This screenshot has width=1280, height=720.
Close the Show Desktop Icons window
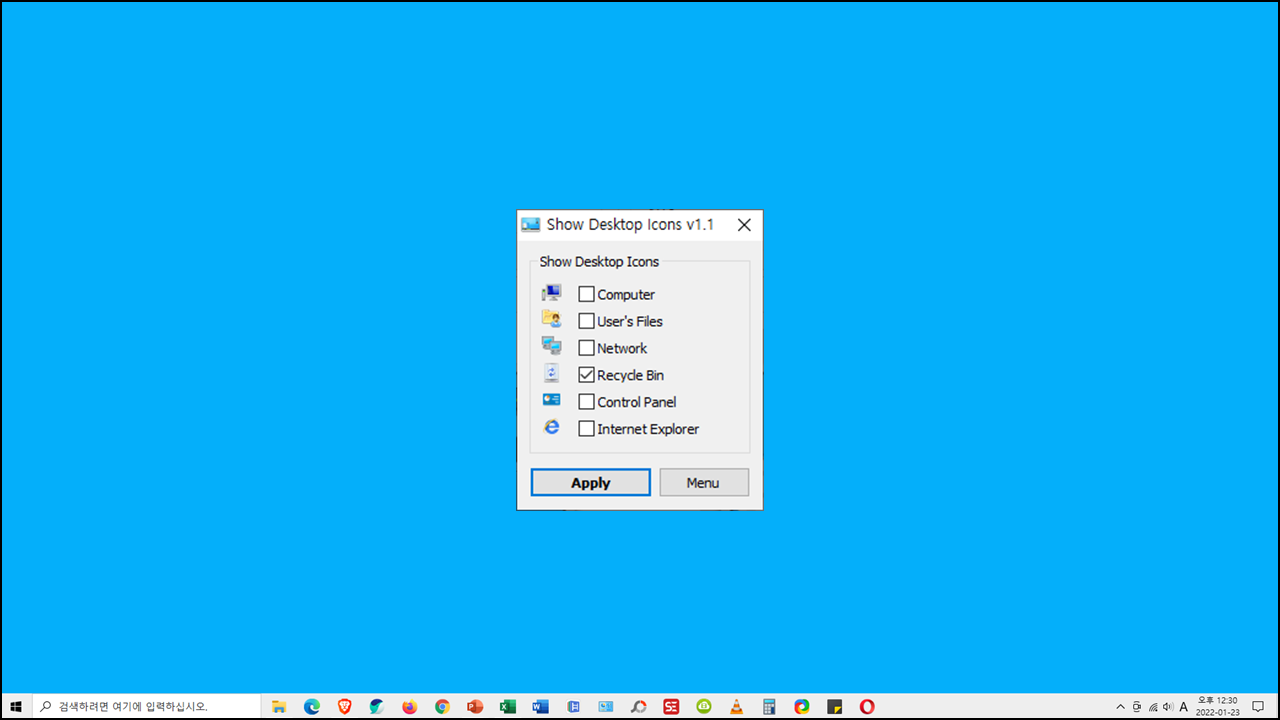click(744, 225)
